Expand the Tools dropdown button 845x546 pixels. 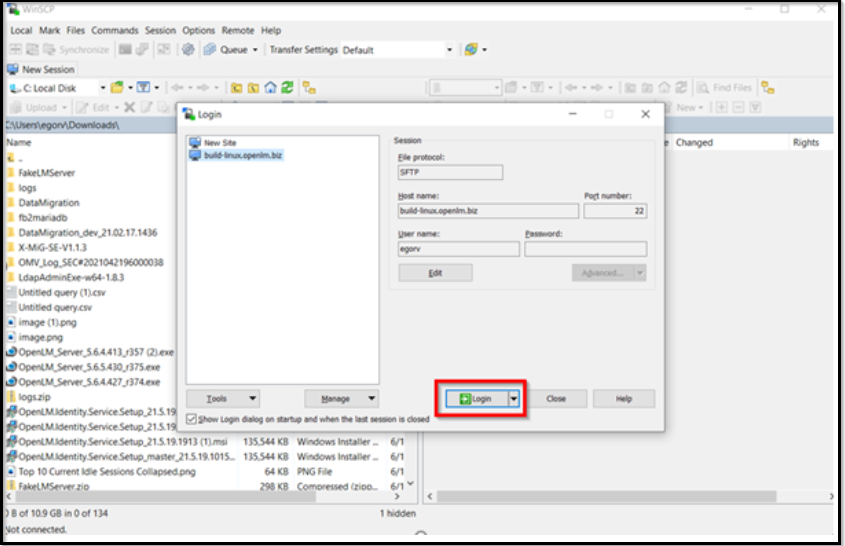click(223, 398)
